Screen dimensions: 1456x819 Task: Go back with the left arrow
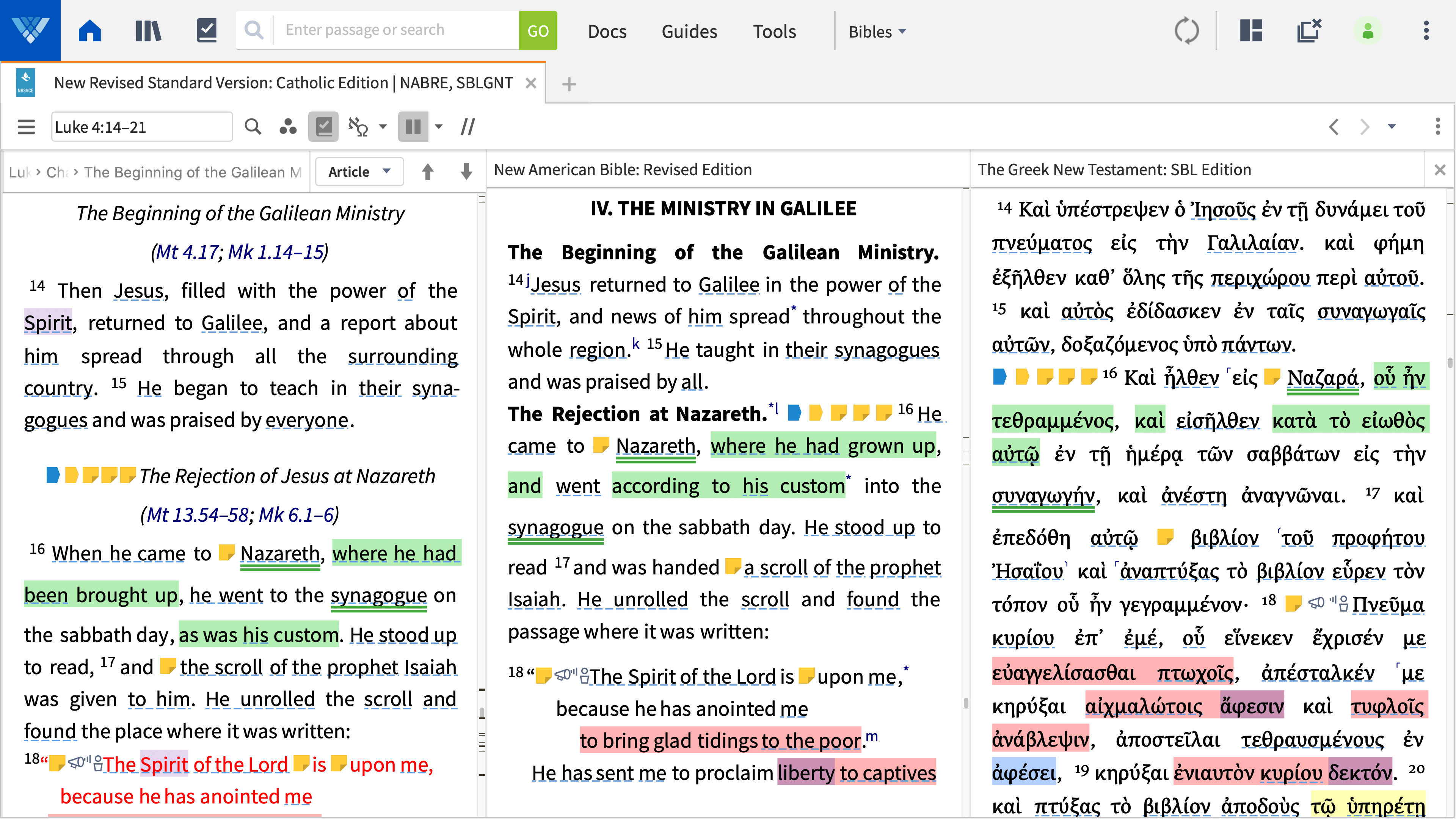point(1334,127)
